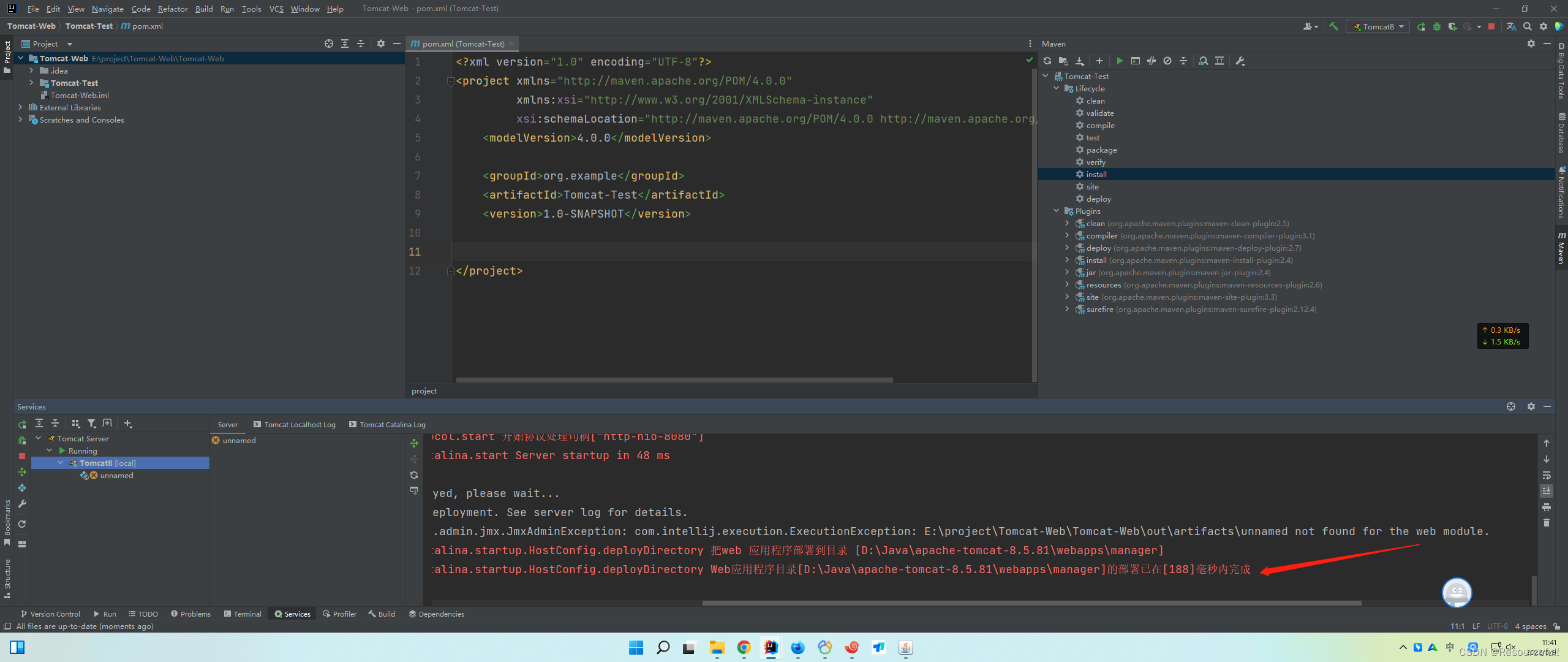
Task: Stop server with red square in Services
Action: (22, 456)
